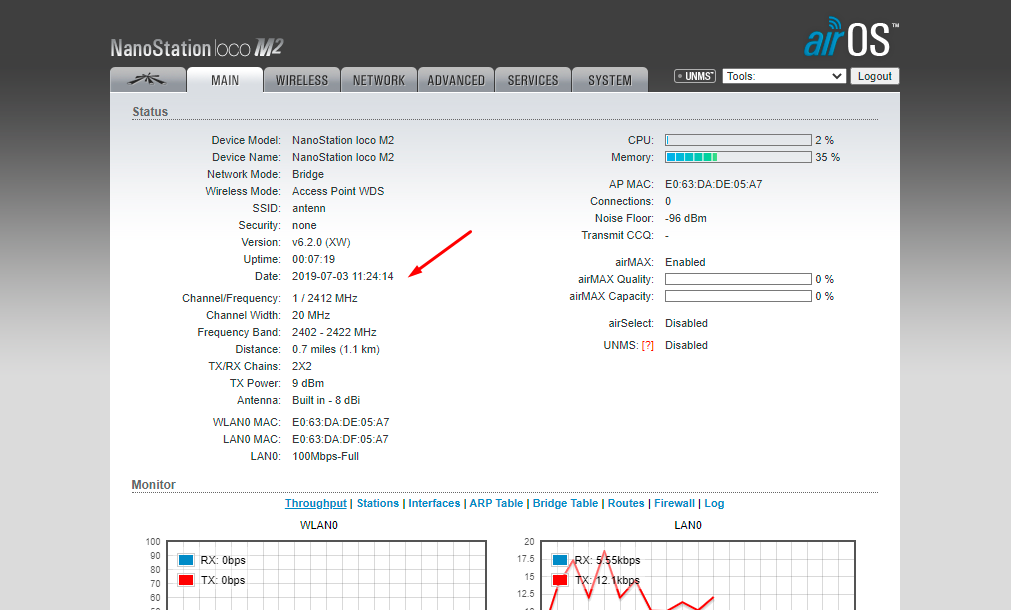Click the CPU usage bar

pyautogui.click(x=738, y=140)
